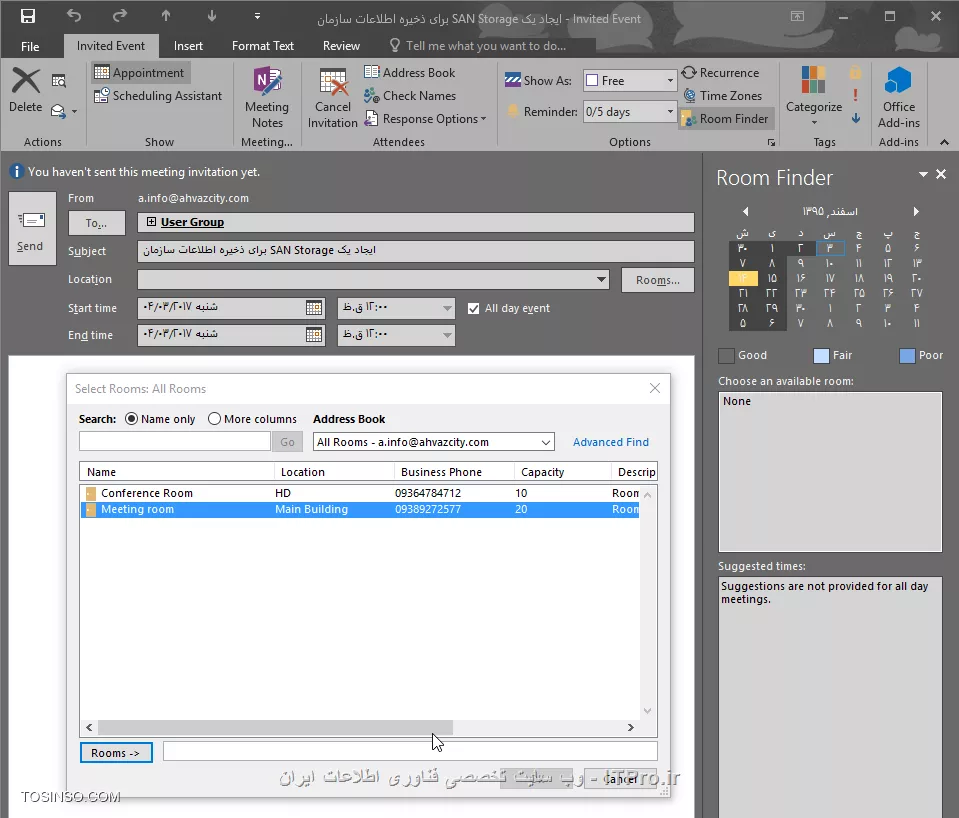Switch to Invited Event tab
Viewport: 959px width, 818px height.
pos(111,46)
